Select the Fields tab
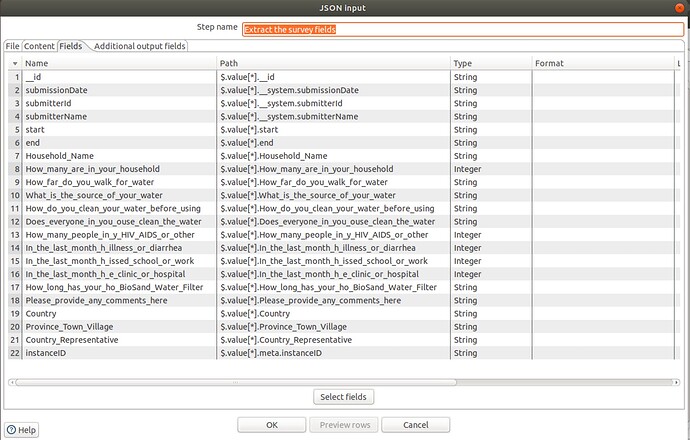690x440 pixels. [71, 46]
